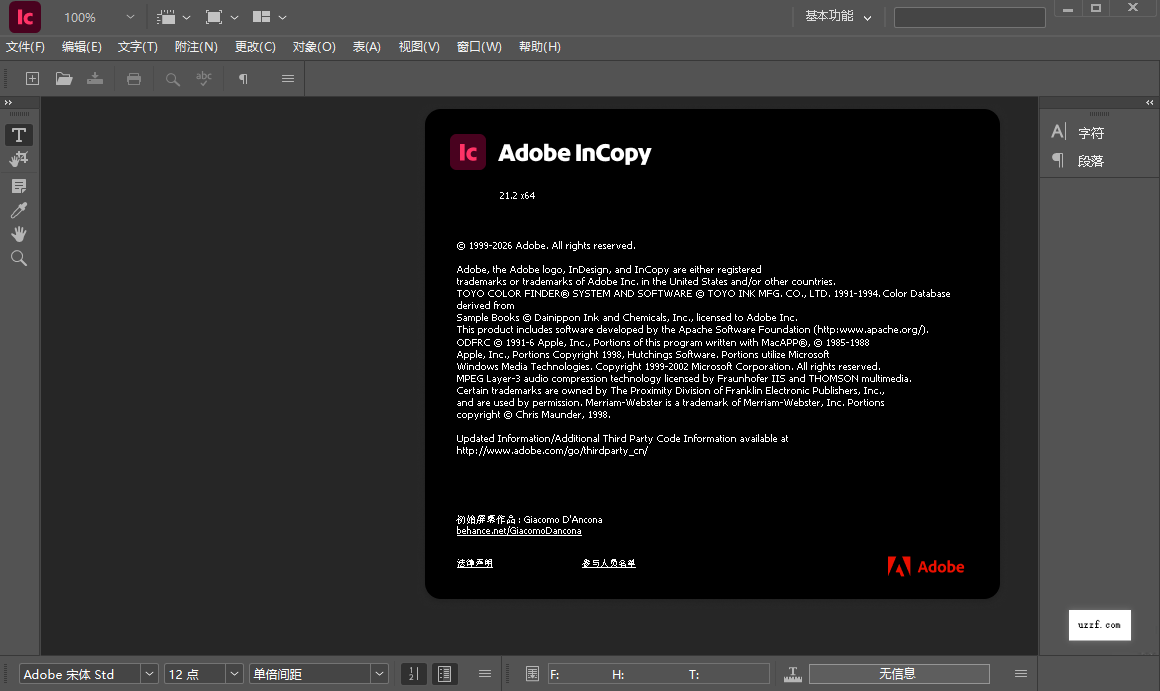Screen dimensions: 1160x691
Task: Open the Paragraph panel labeled 段落
Action: [1090, 160]
